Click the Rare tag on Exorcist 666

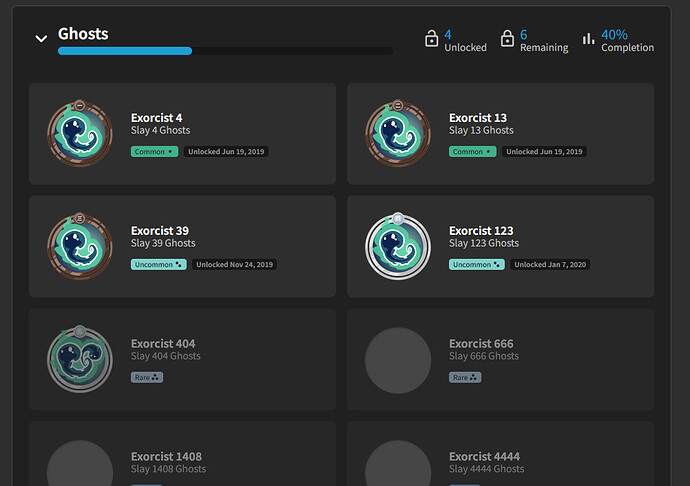(x=465, y=377)
